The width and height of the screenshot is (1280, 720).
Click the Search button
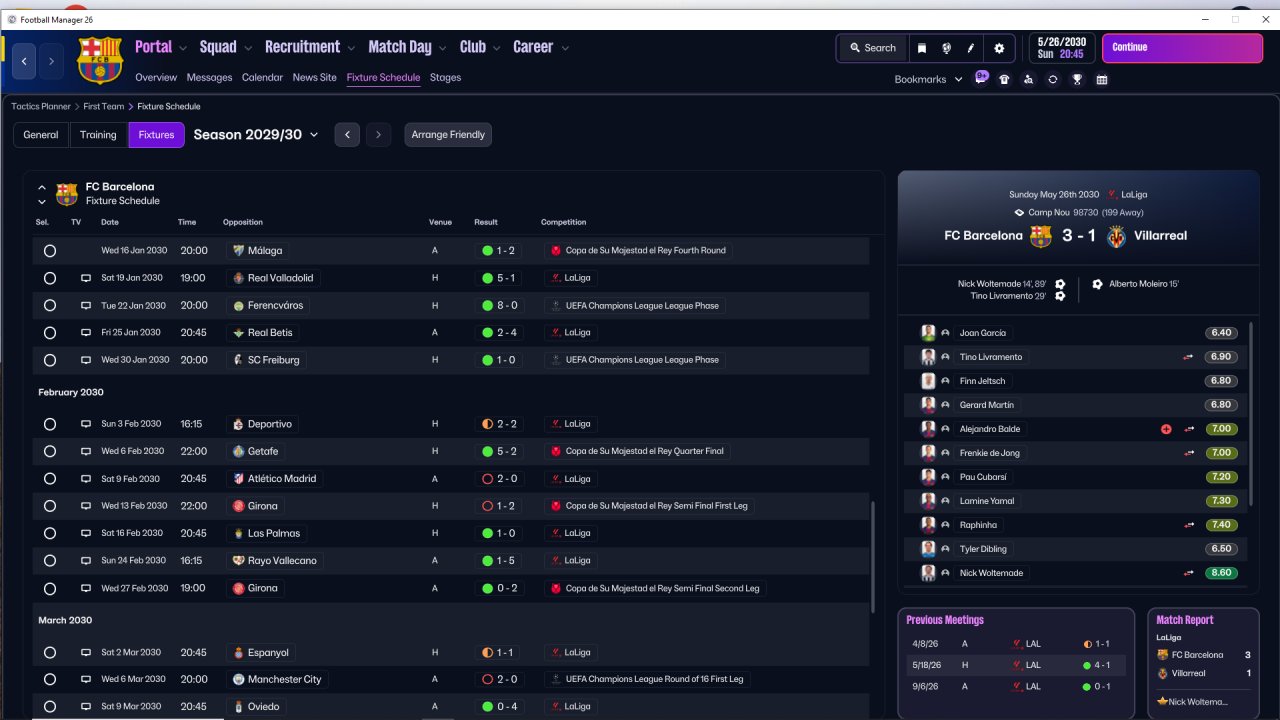872,48
